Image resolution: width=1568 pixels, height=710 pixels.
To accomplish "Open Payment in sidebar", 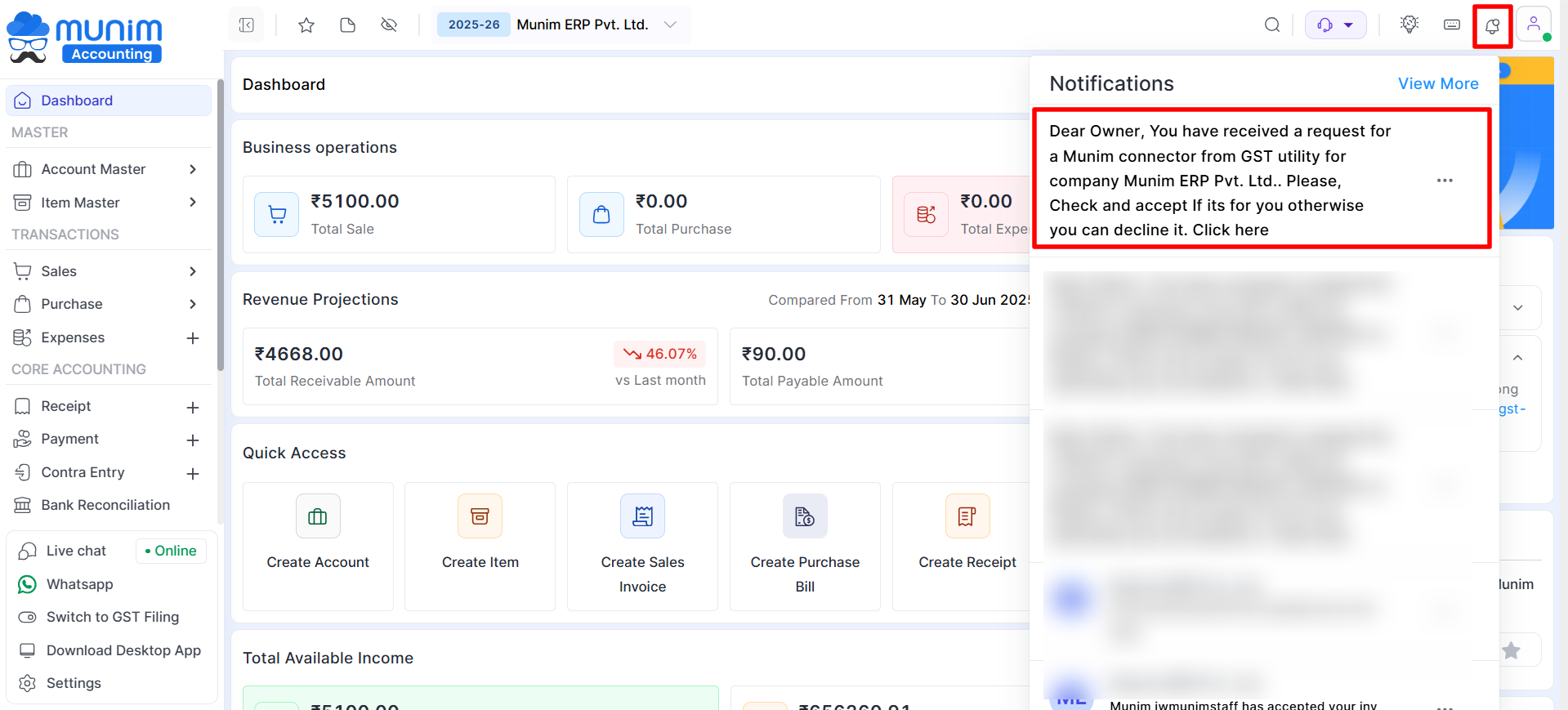I will click(69, 439).
